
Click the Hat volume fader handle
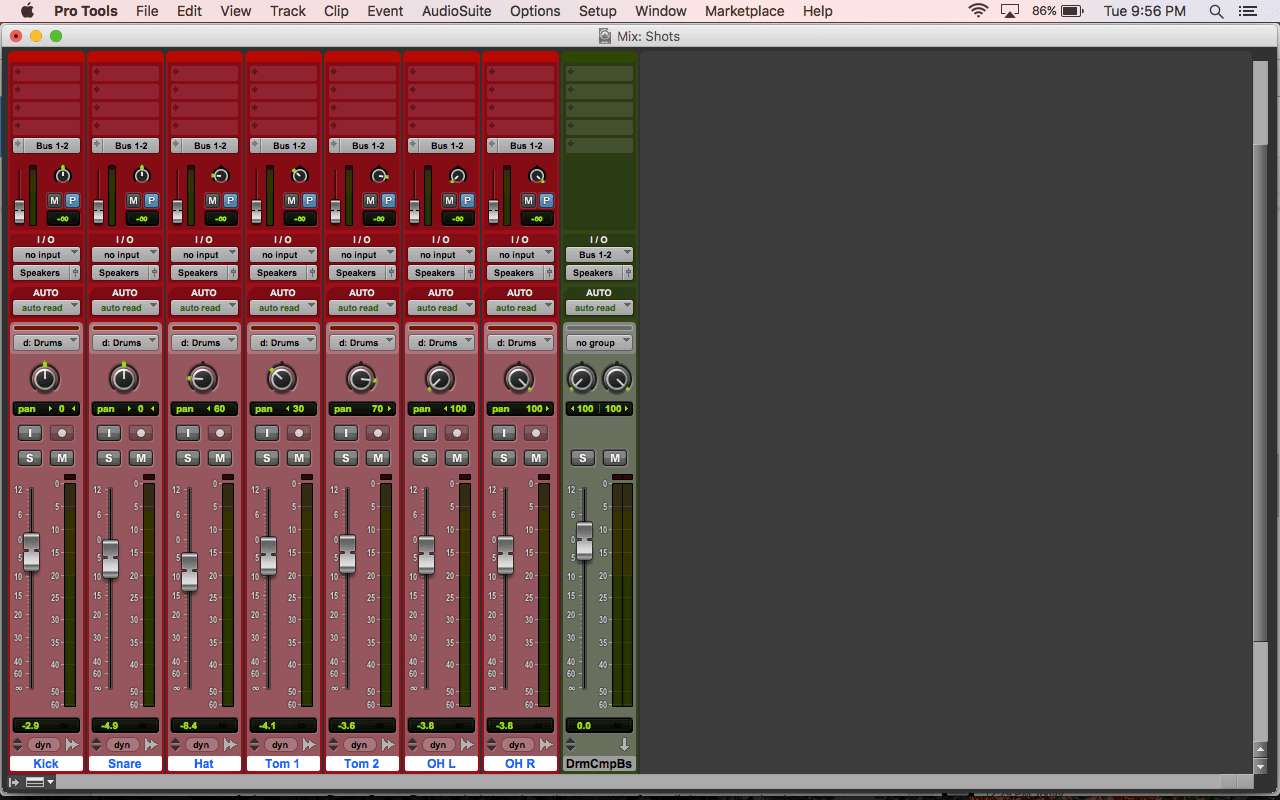pos(189,572)
